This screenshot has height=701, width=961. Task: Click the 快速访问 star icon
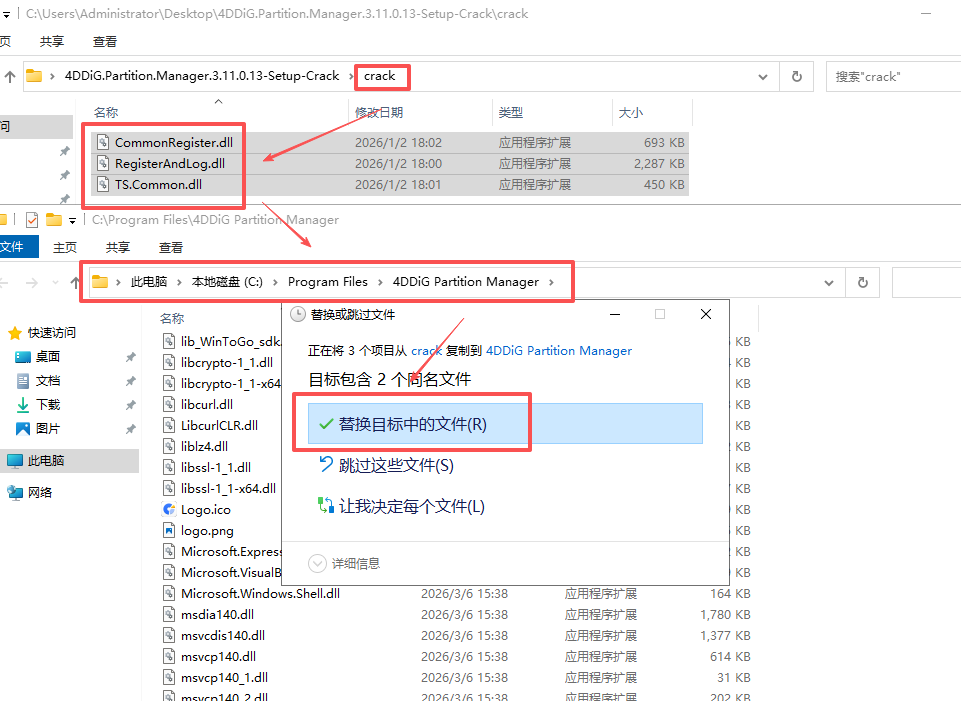pyautogui.click(x=15, y=333)
